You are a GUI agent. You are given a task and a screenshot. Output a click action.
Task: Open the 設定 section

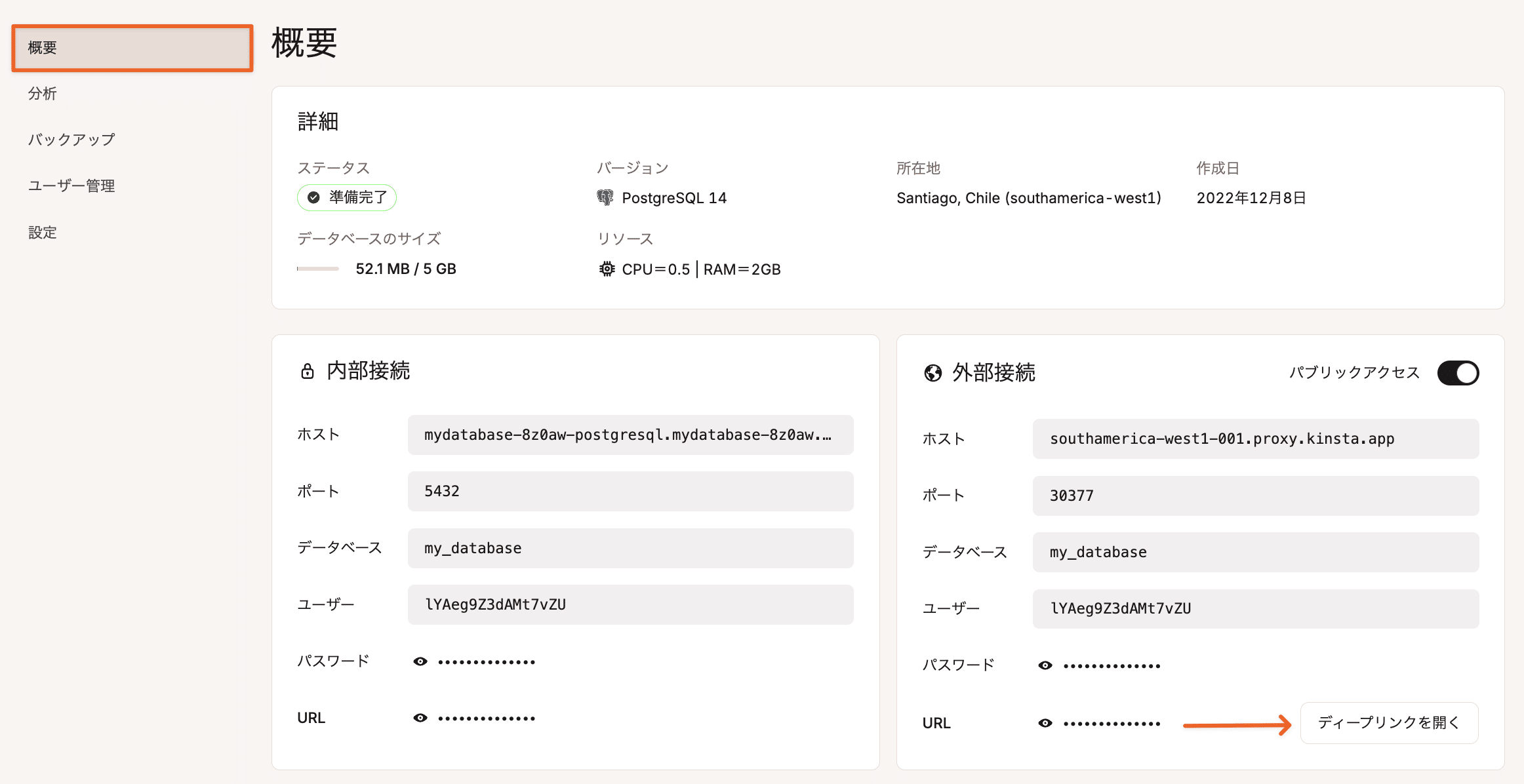[x=42, y=232]
